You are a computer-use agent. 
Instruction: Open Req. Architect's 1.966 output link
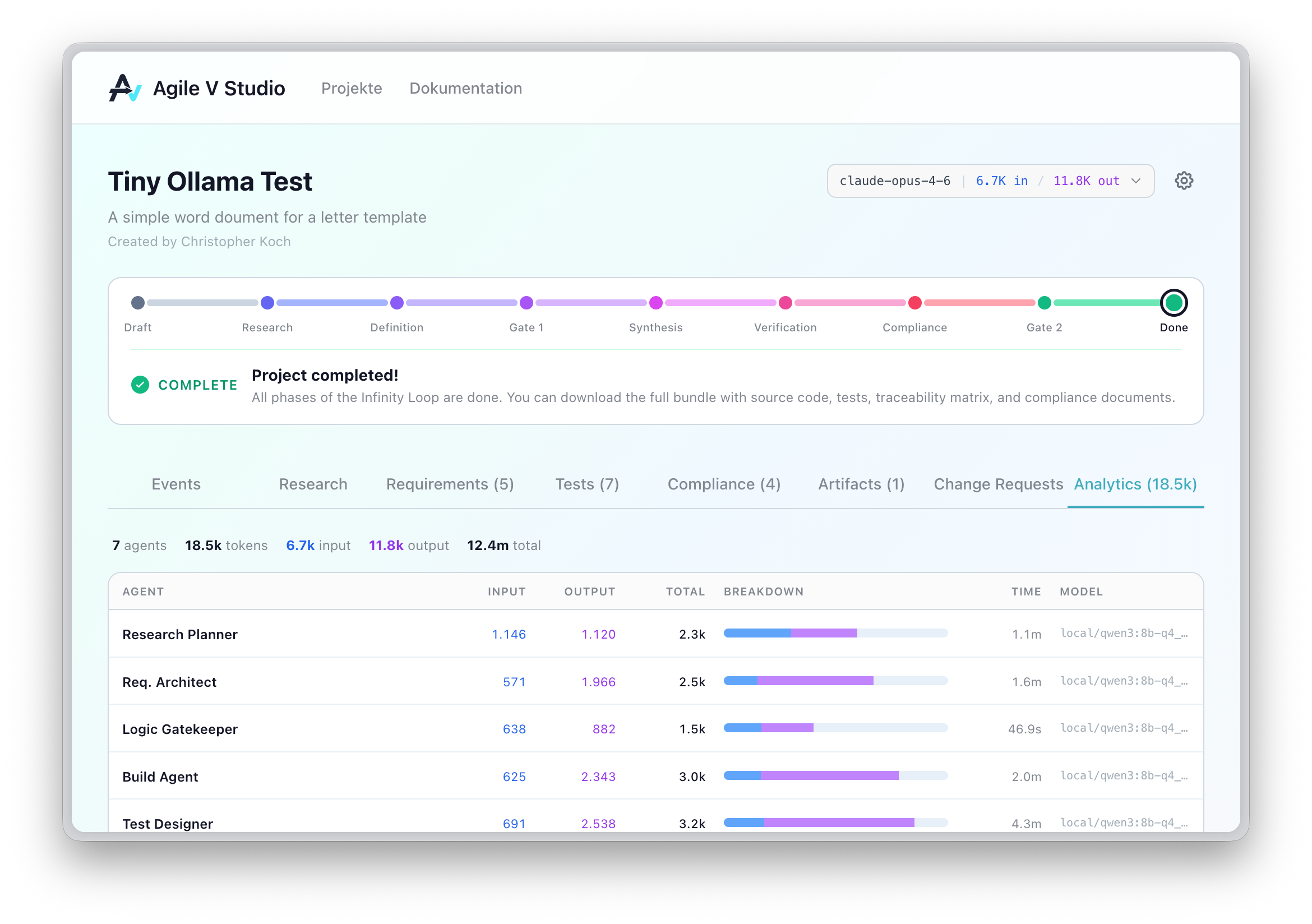(x=598, y=682)
